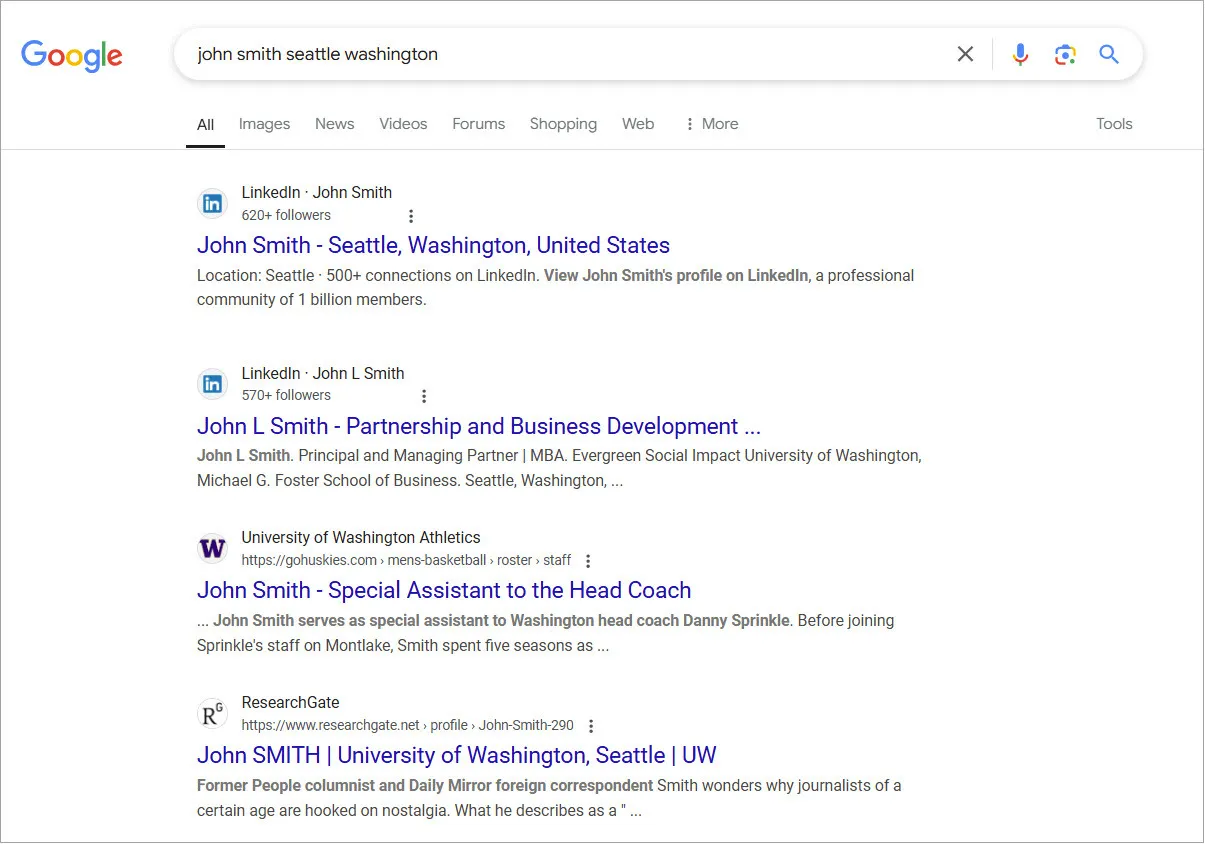Open three-dot menu beside 620+ followers

click(411, 216)
